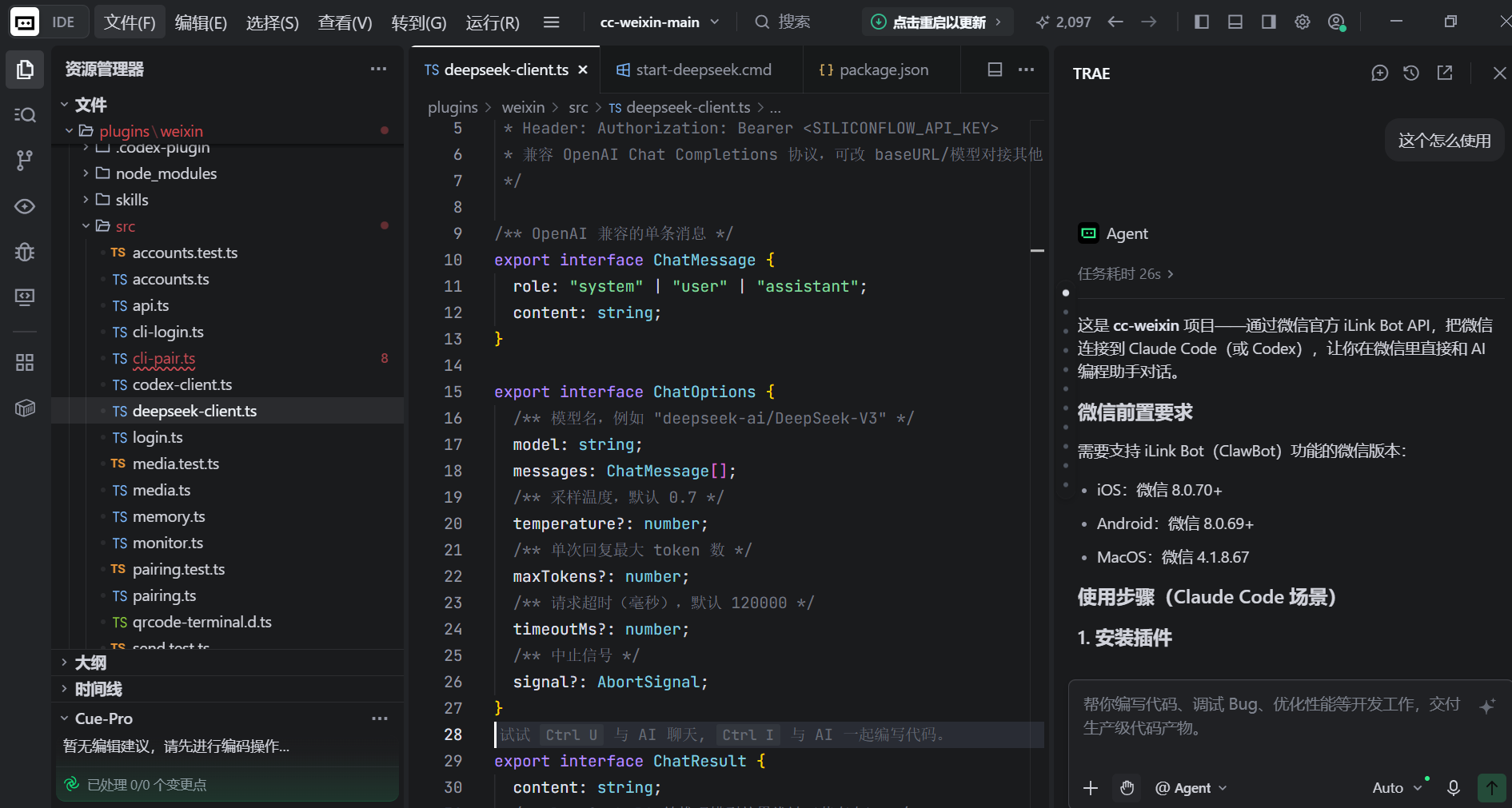Screen dimensions: 1512x808
Task: Expand the skills folder
Action: (86, 200)
